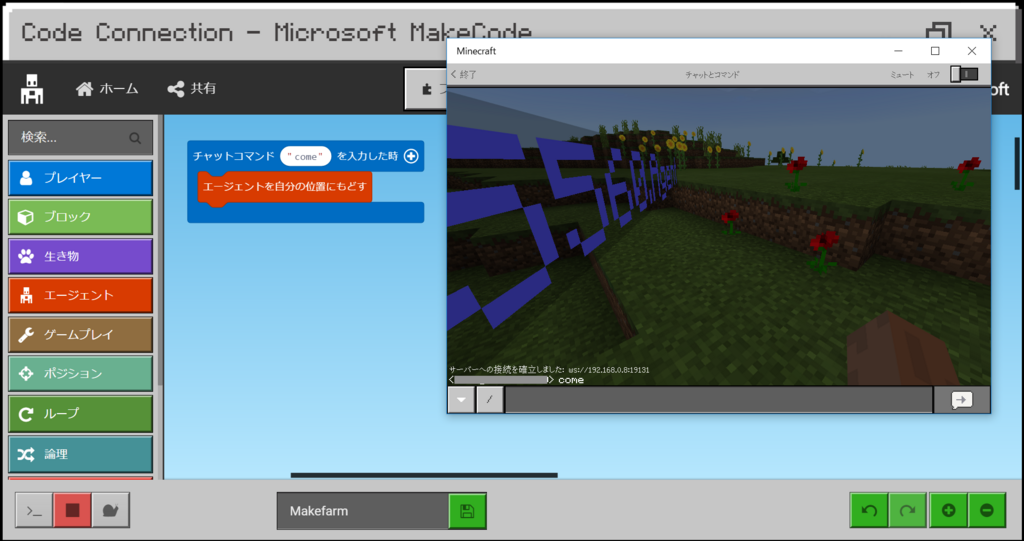The width and height of the screenshot is (1024, 541).
Task: Open the ゲームプレイ category
Action: pos(80,335)
